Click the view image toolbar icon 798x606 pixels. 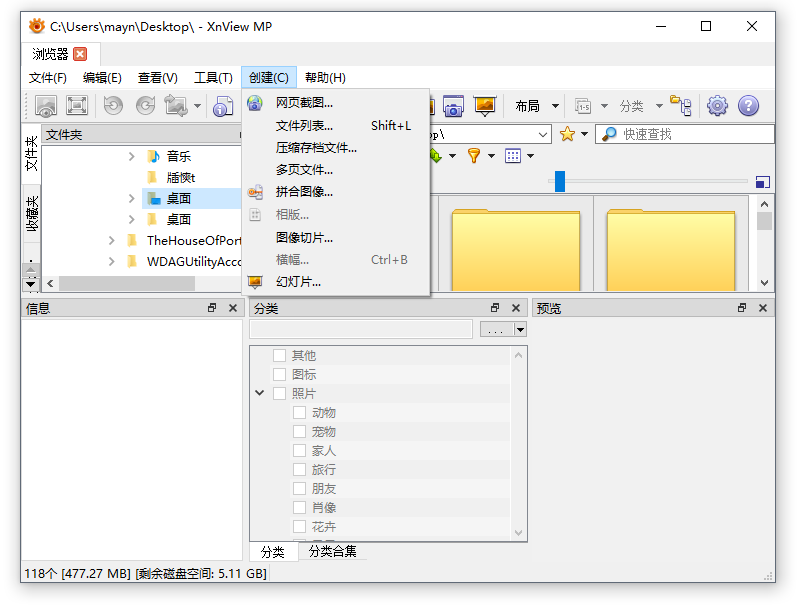click(46, 106)
